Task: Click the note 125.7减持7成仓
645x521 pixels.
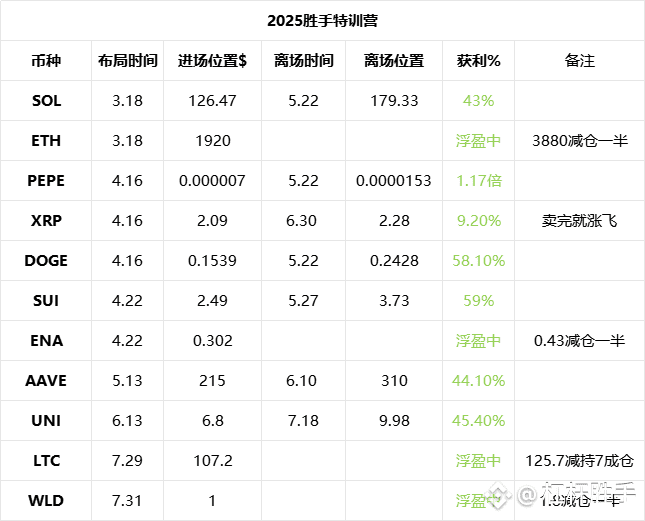Action: point(580,461)
